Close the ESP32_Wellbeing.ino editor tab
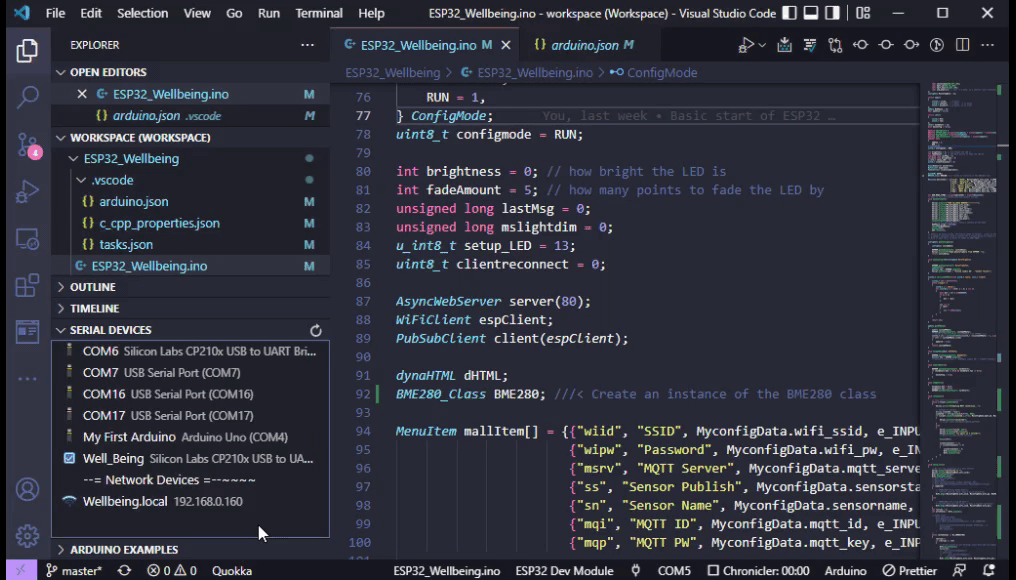The height and width of the screenshot is (580, 1016). (506, 45)
